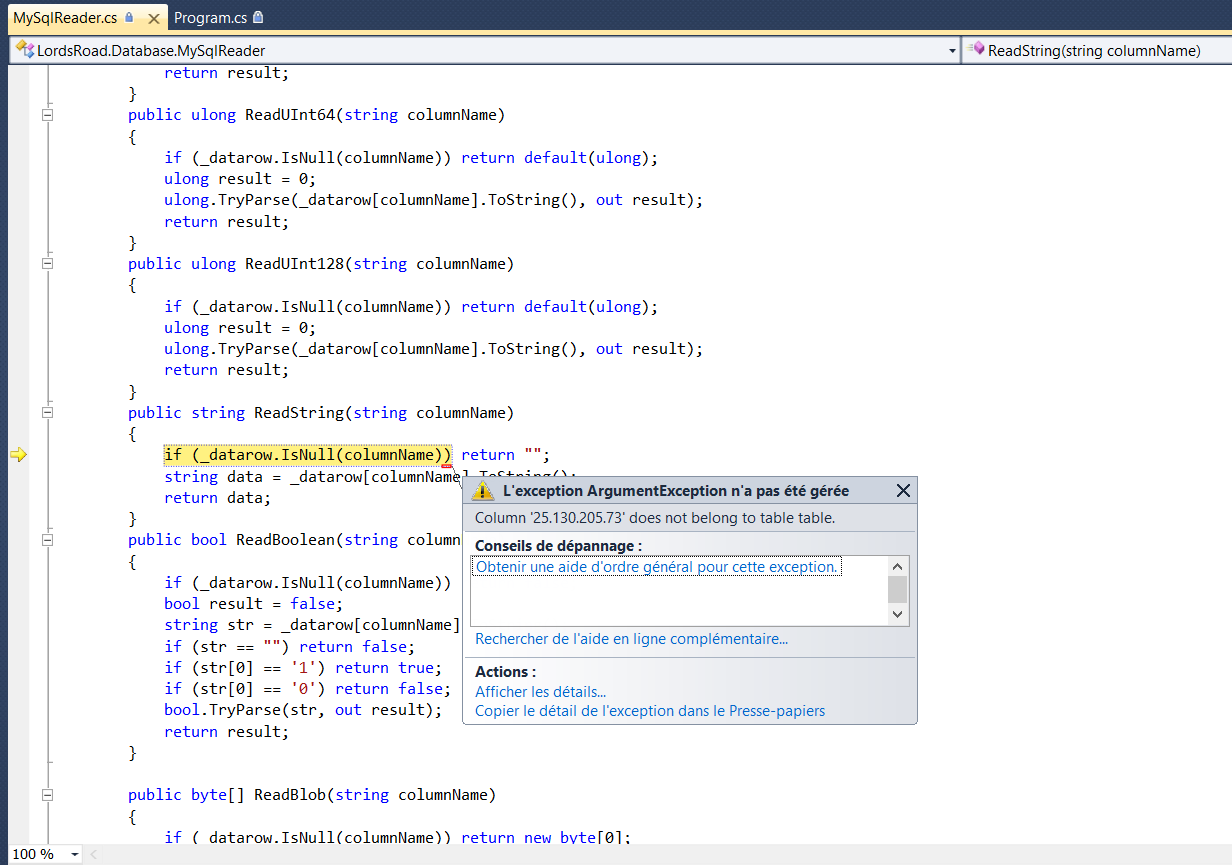
Task: Click the line "if (str == "") return false;"
Action: [290, 646]
